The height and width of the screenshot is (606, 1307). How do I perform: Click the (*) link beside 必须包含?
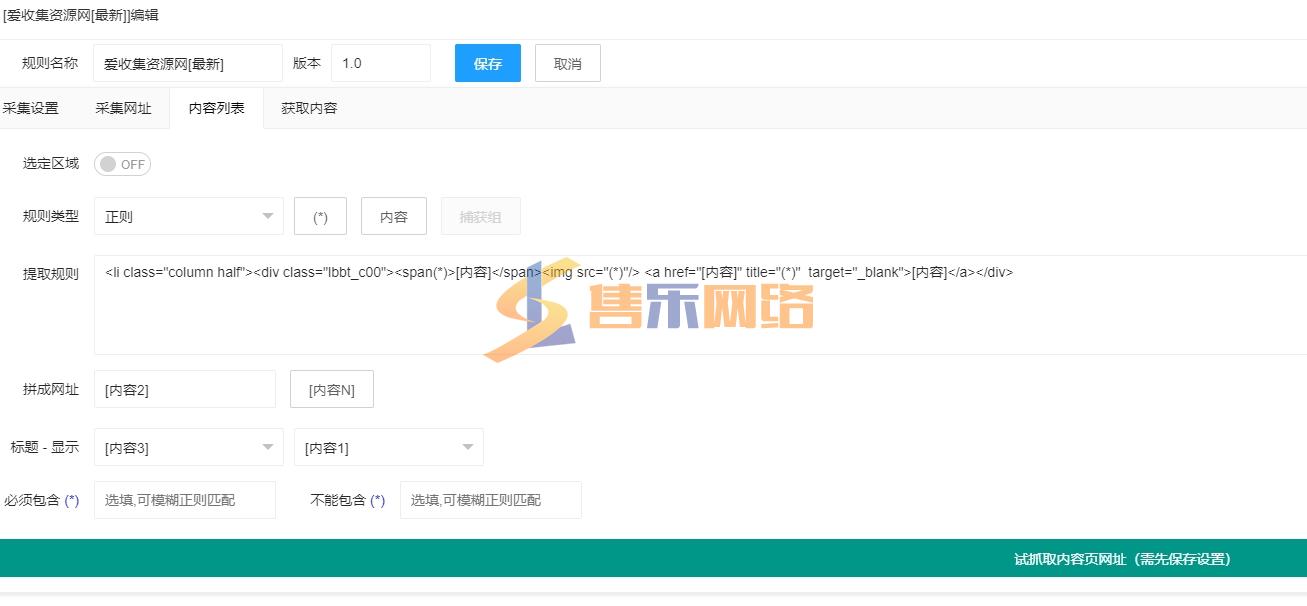[72, 500]
